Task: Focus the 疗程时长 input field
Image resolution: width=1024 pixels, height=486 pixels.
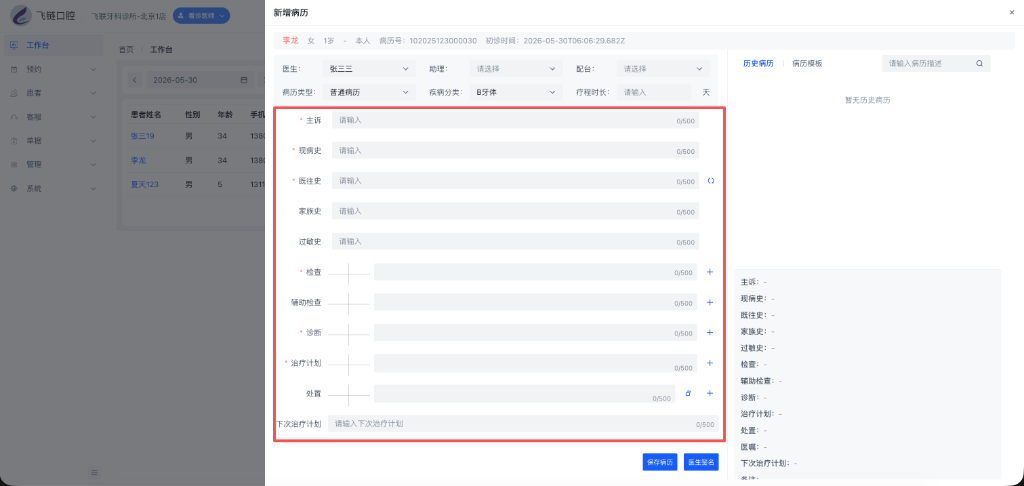Action: [x=654, y=92]
